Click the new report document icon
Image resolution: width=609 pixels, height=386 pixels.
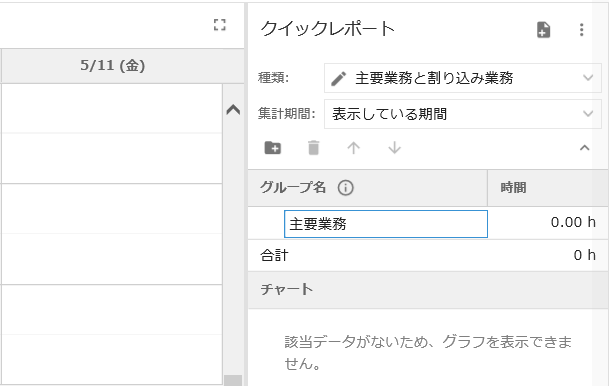543,30
